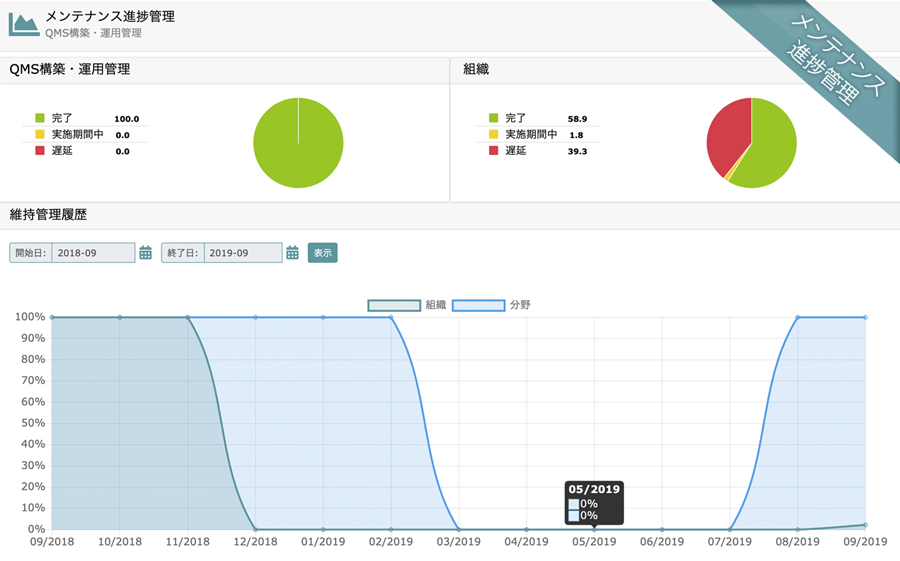Screen dimensions: 900x561
Task: Click the 終了日 date input field
Action: pos(243,253)
